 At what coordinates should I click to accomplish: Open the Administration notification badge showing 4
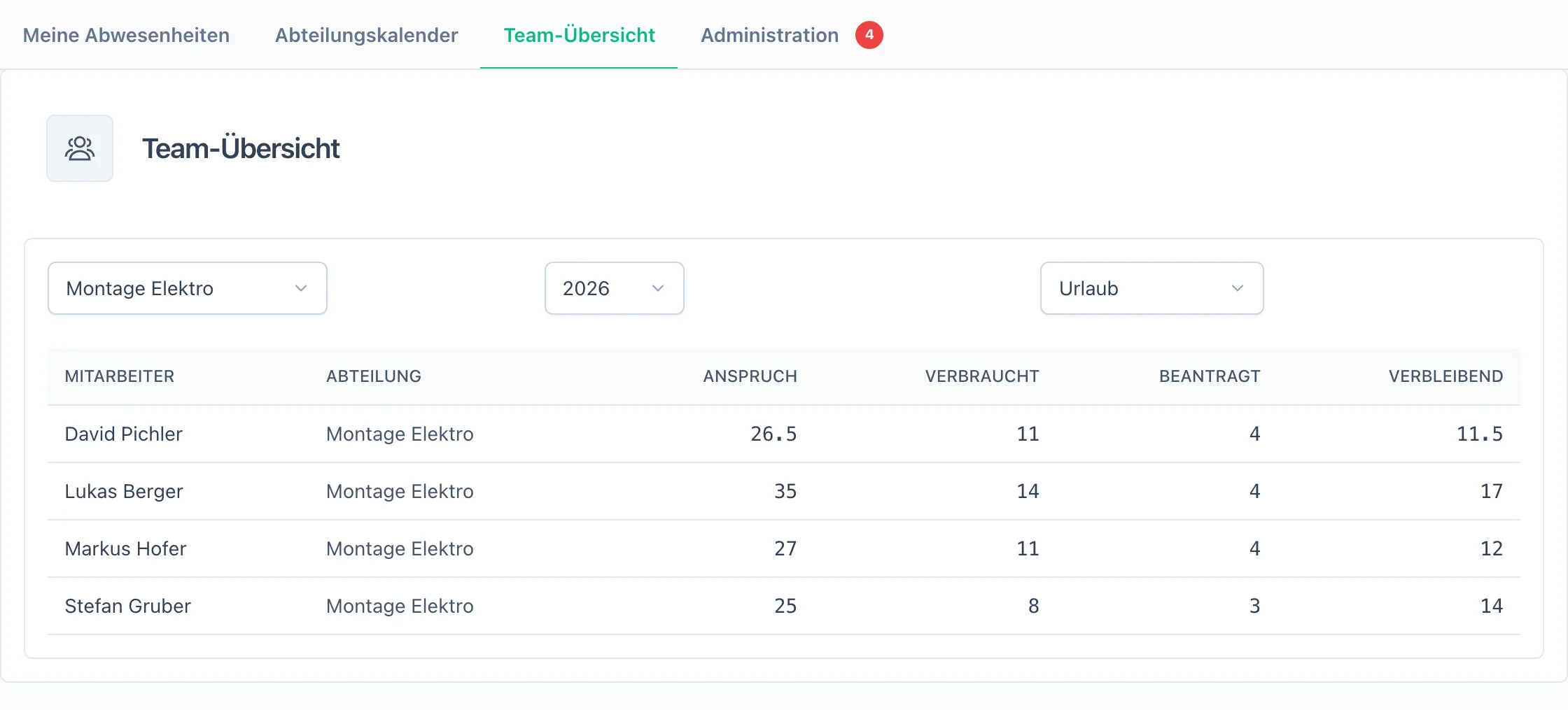[x=869, y=35]
